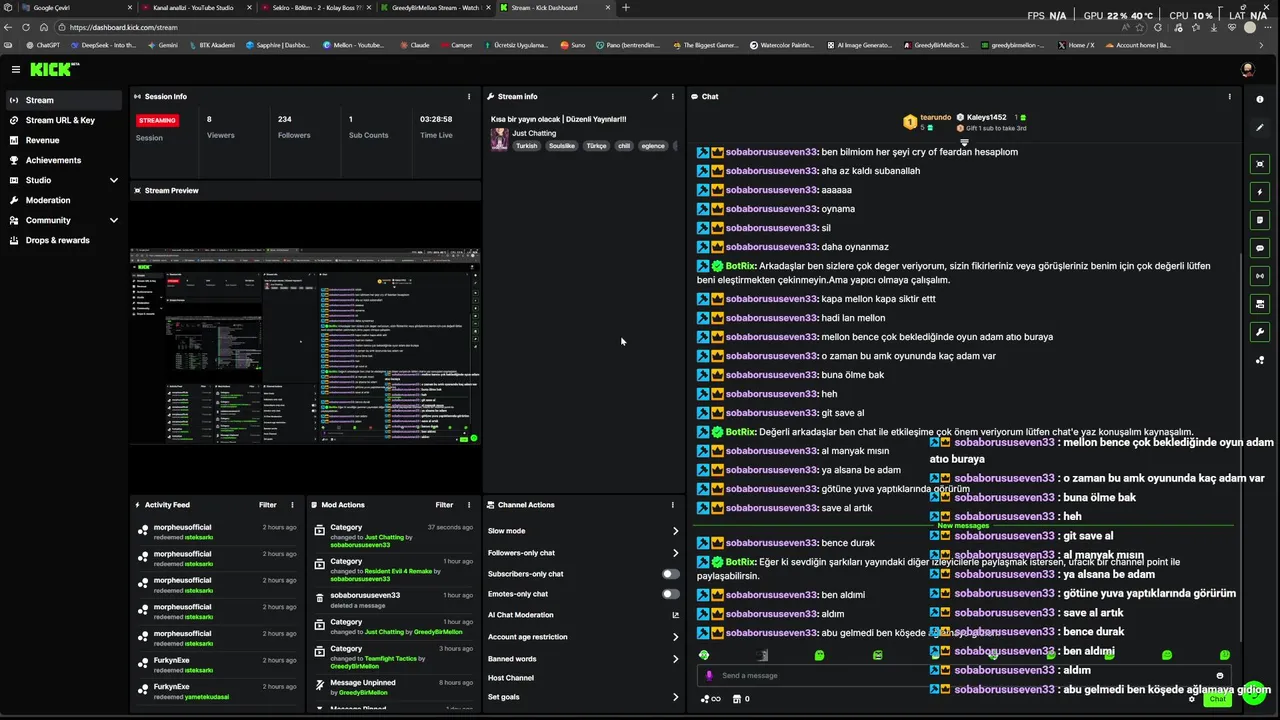Open the hamburger menu next to the Kick logo
This screenshot has height=720, width=1280.
click(16, 69)
